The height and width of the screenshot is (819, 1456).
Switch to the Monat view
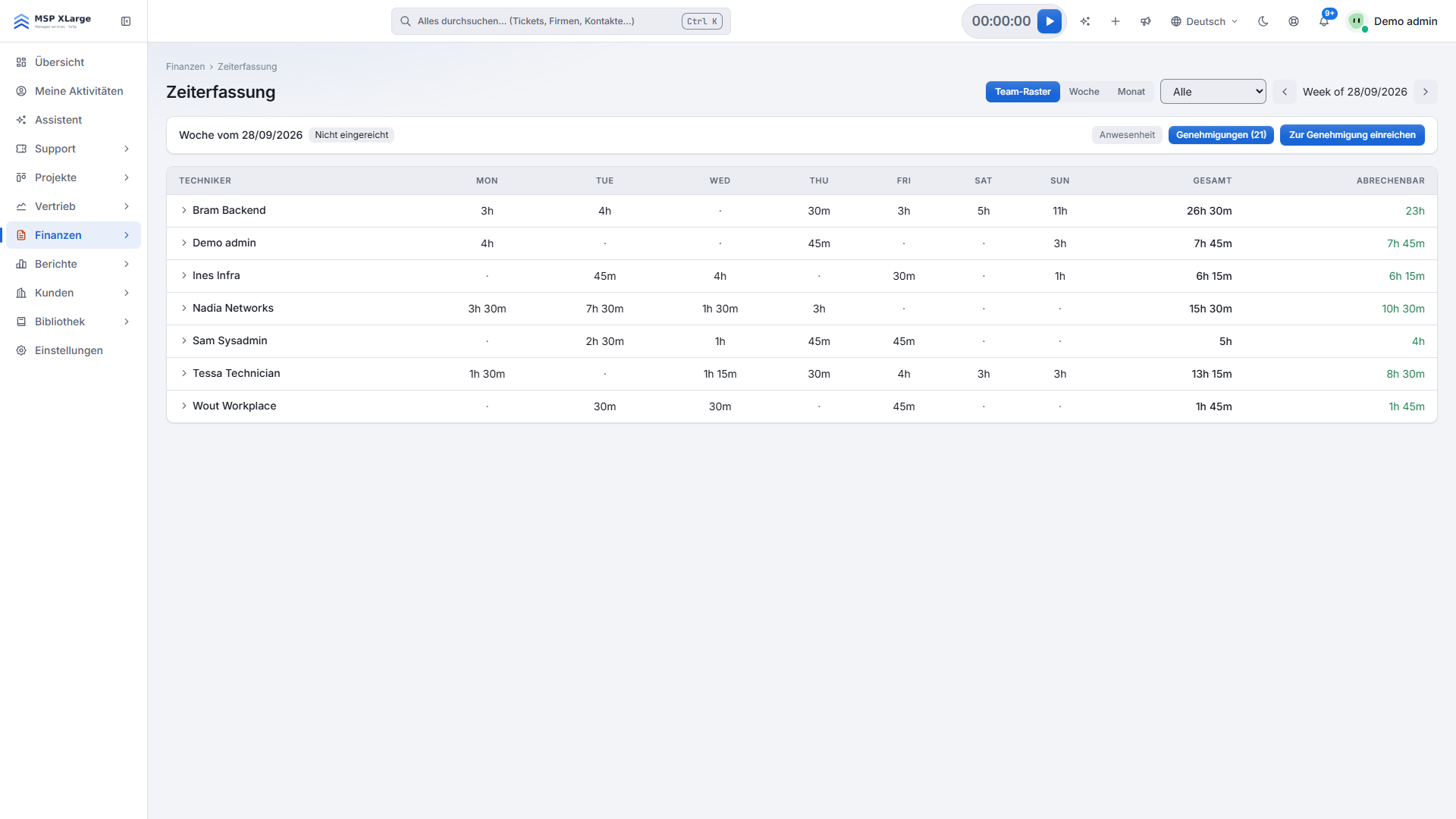click(1131, 92)
